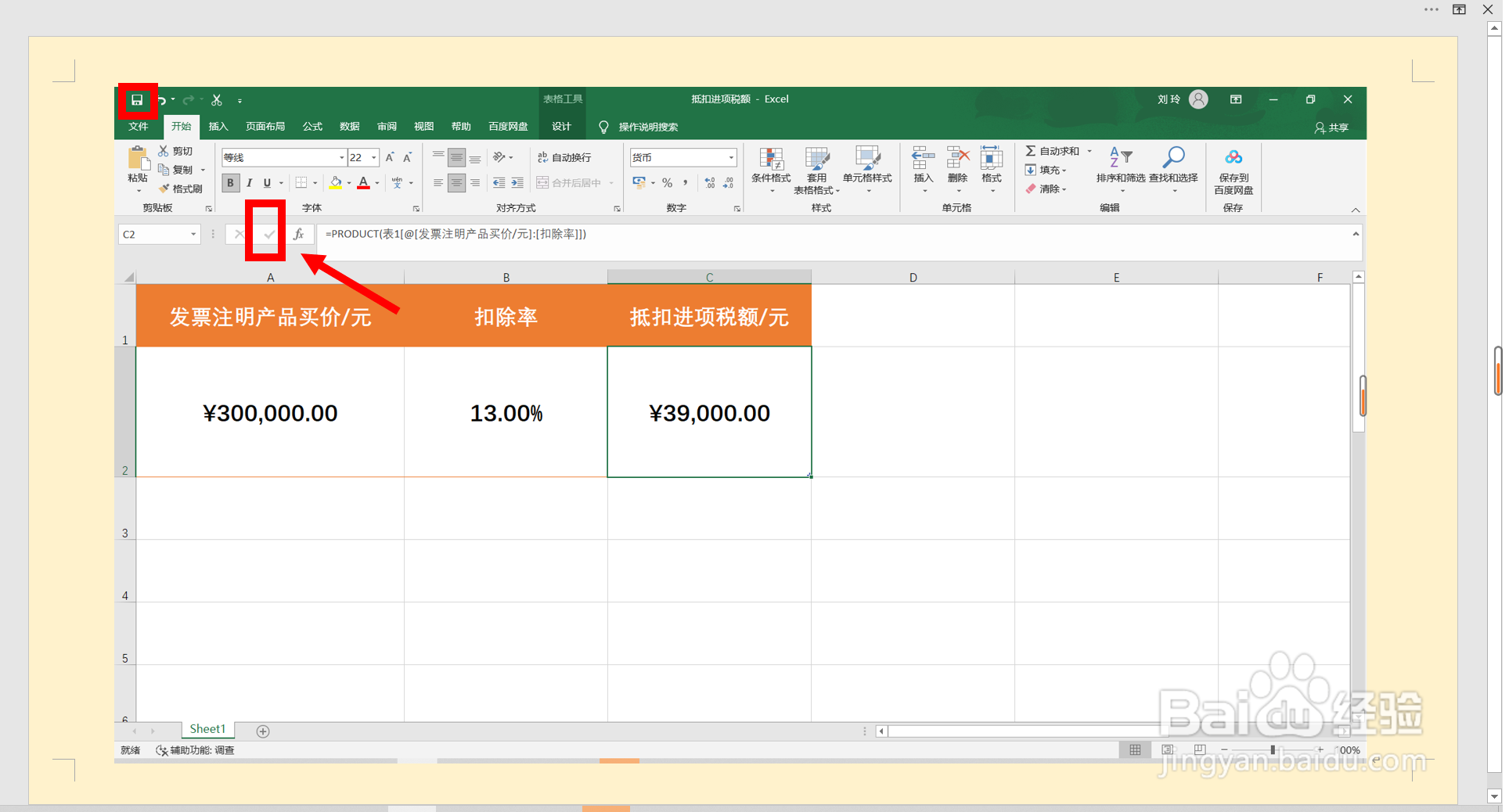
Task: Click the decrease indent icon
Action: 499,183
